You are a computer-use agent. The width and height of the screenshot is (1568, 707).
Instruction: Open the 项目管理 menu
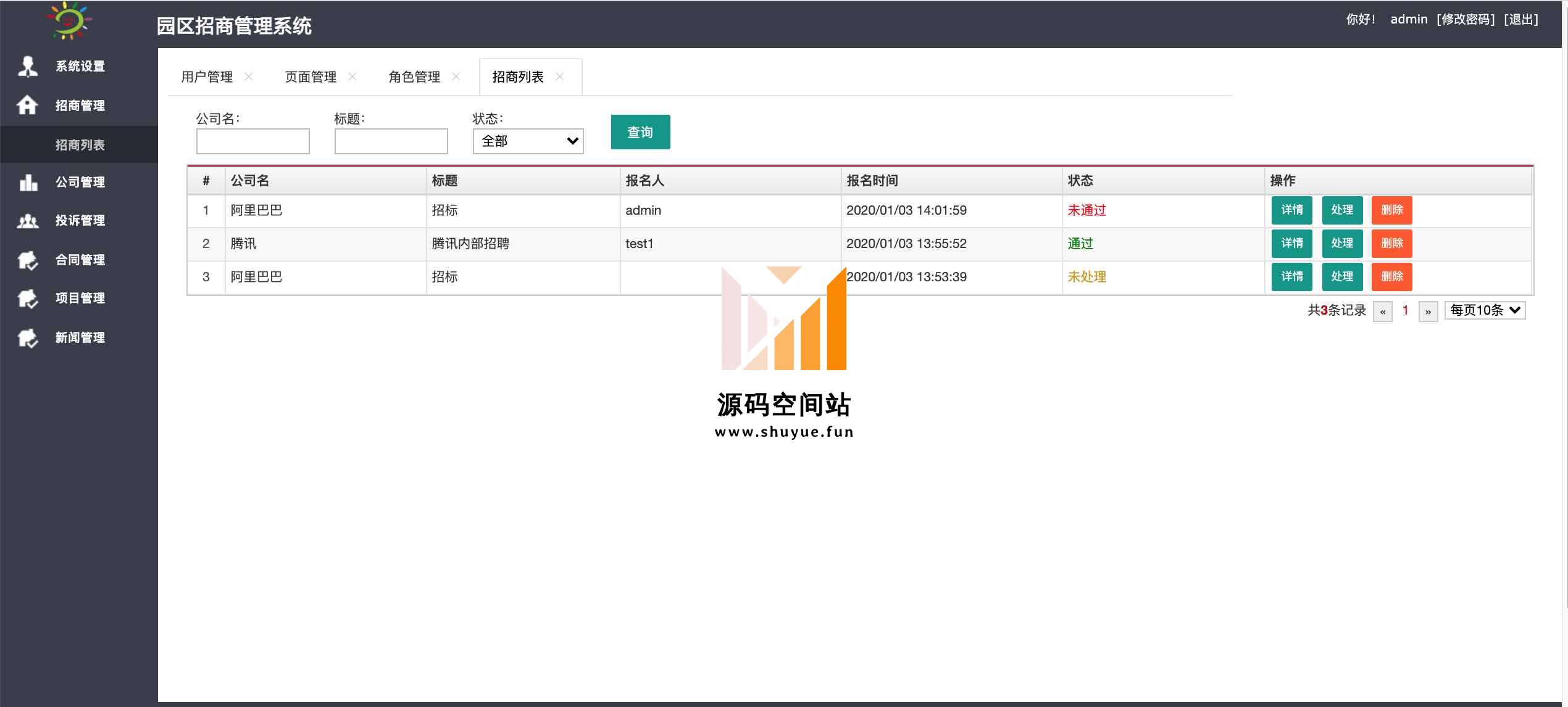coord(80,298)
